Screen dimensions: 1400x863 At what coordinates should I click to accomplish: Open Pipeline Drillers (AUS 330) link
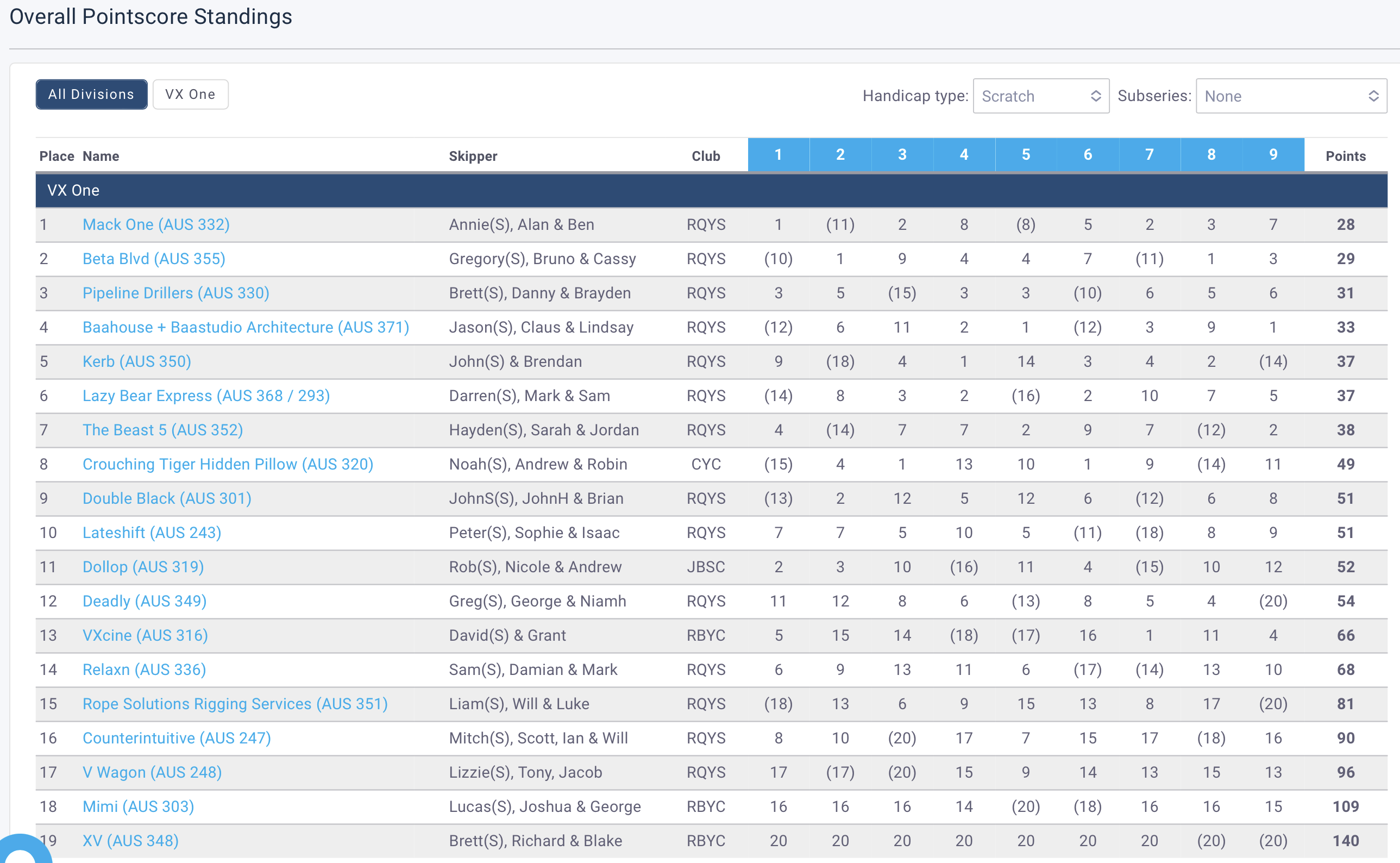(175, 293)
